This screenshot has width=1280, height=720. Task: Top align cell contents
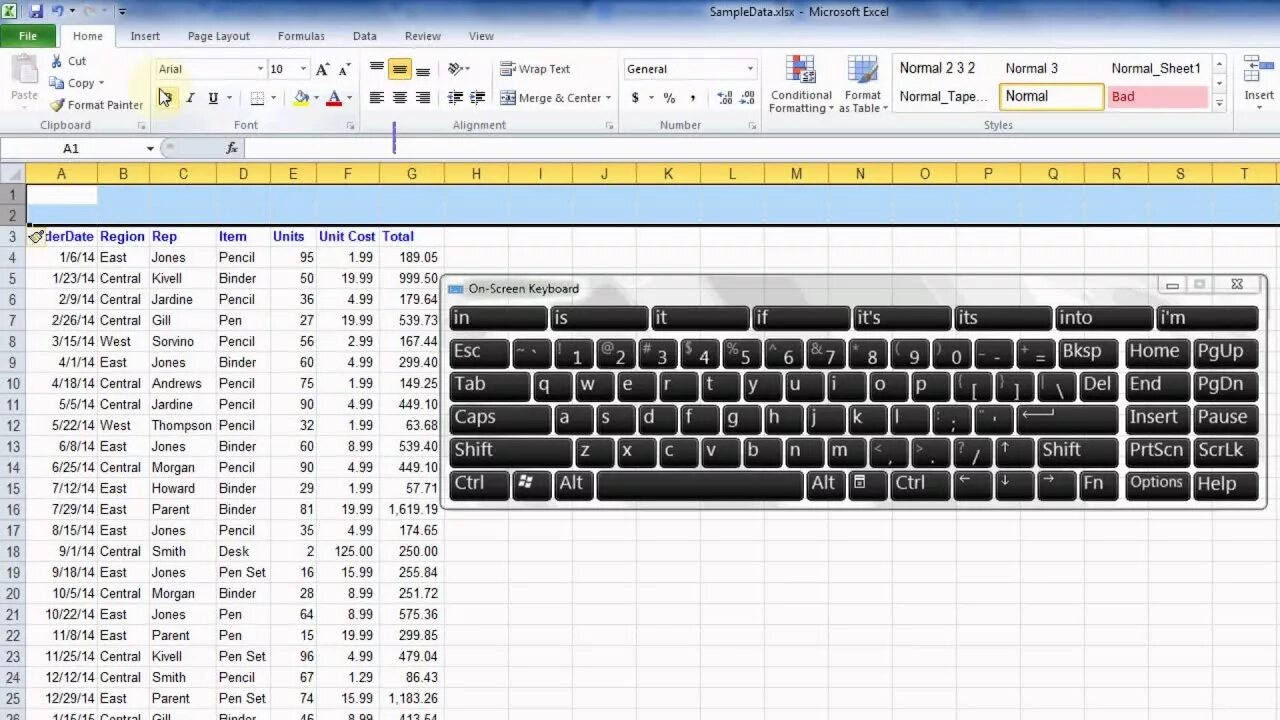(376, 69)
